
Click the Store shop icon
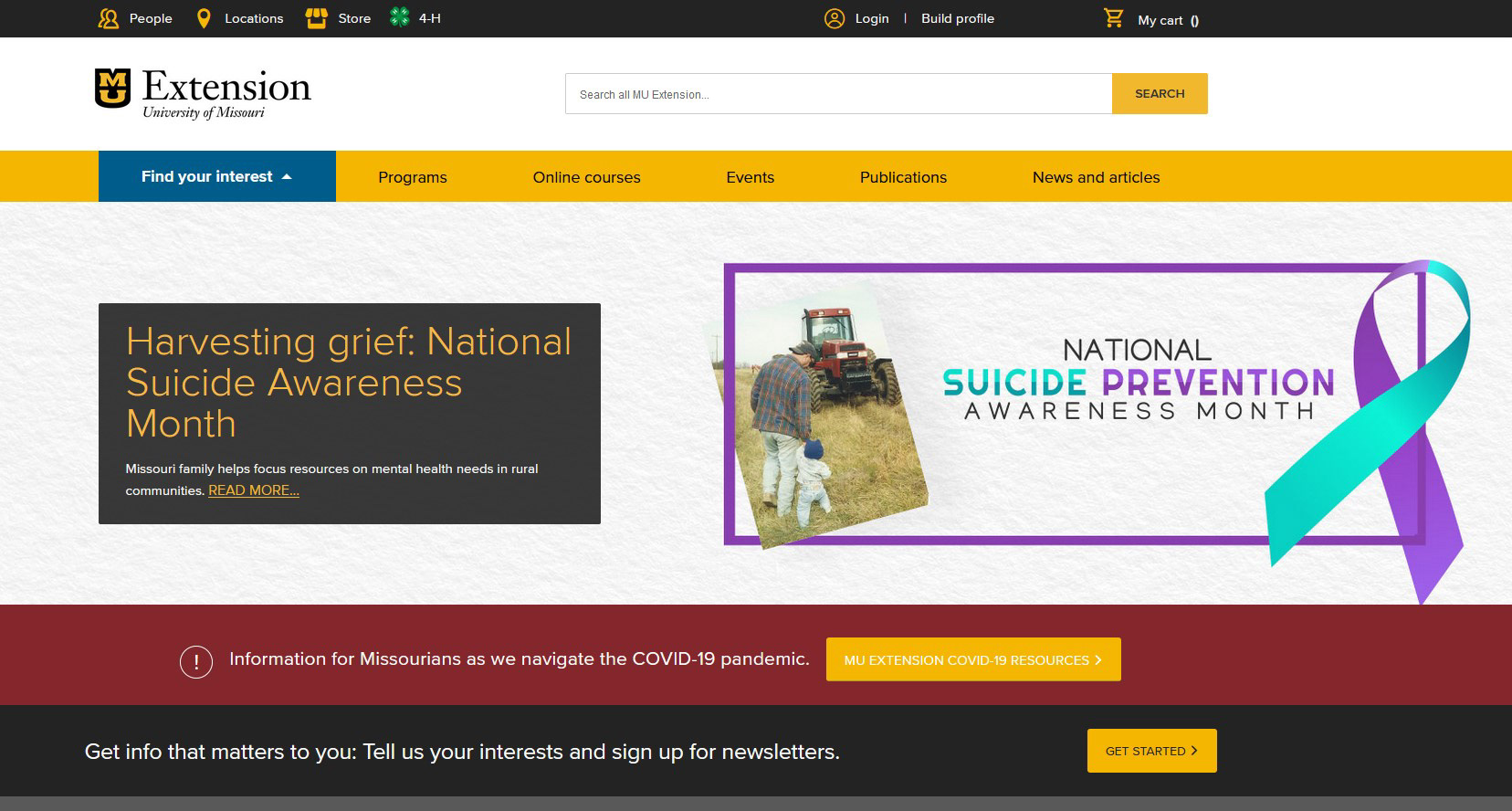tap(316, 18)
